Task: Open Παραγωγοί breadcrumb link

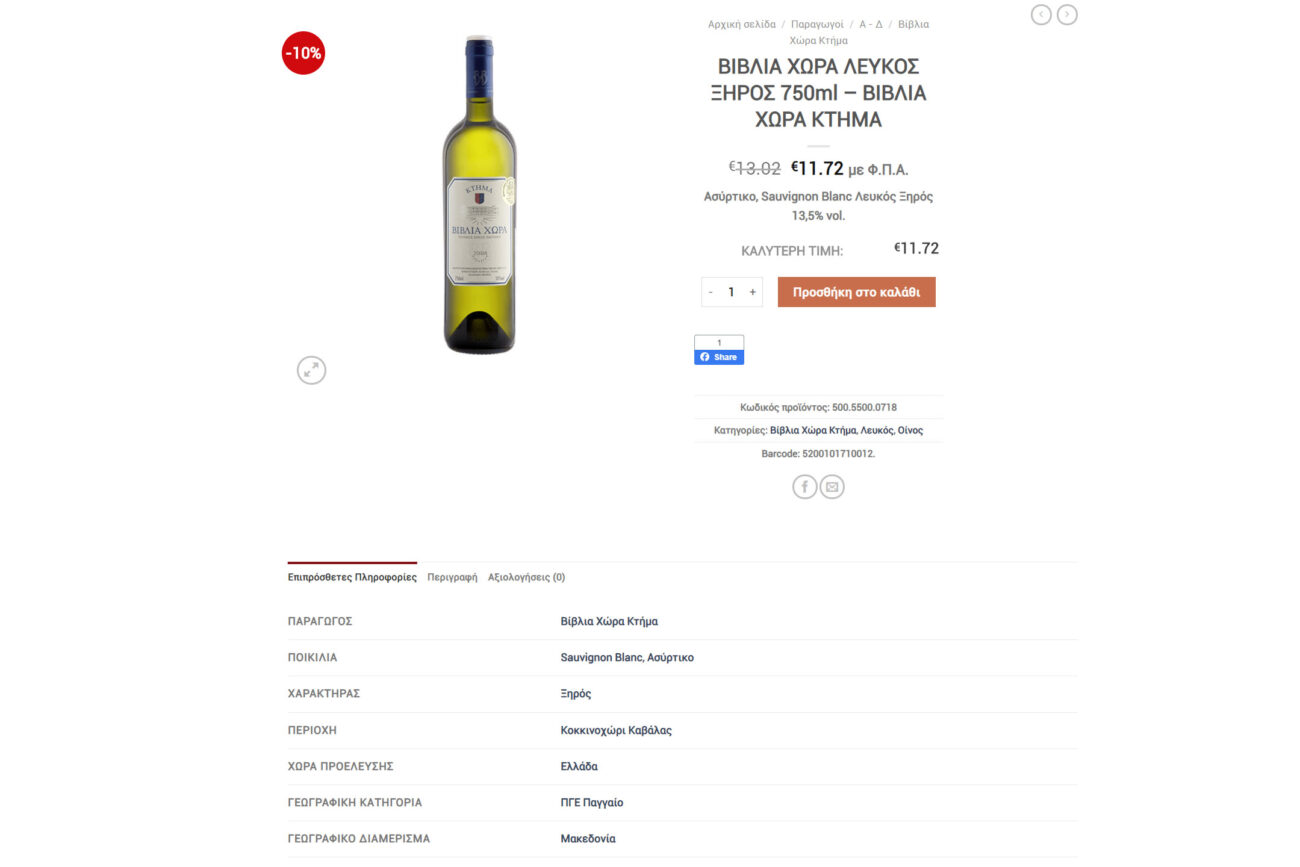Action: point(819,24)
